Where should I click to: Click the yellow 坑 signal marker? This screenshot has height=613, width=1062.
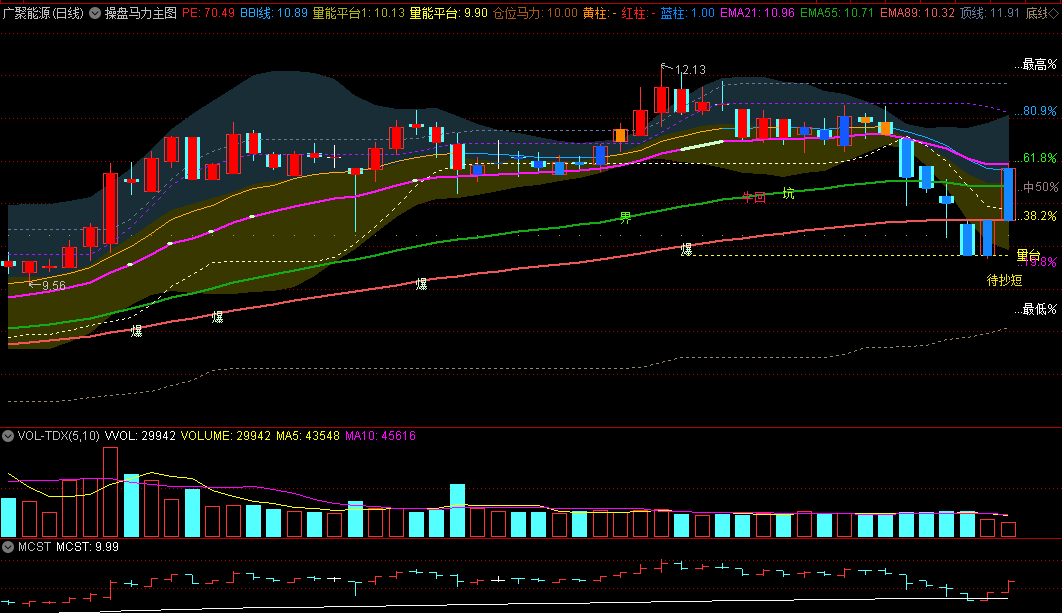coord(788,194)
